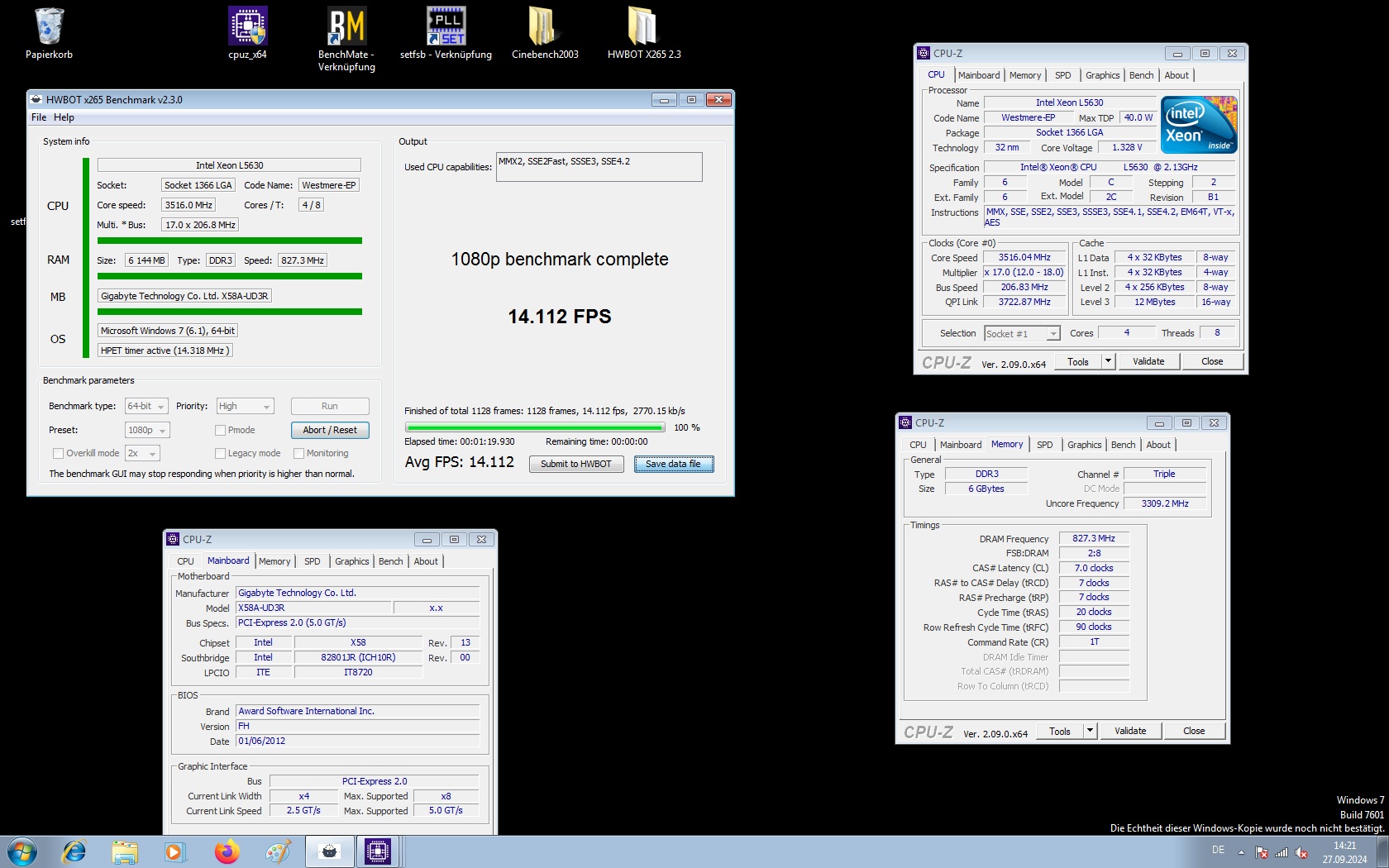Switch to CPU-Z taskbar button
The height and width of the screenshot is (868, 1389).
coord(378,851)
